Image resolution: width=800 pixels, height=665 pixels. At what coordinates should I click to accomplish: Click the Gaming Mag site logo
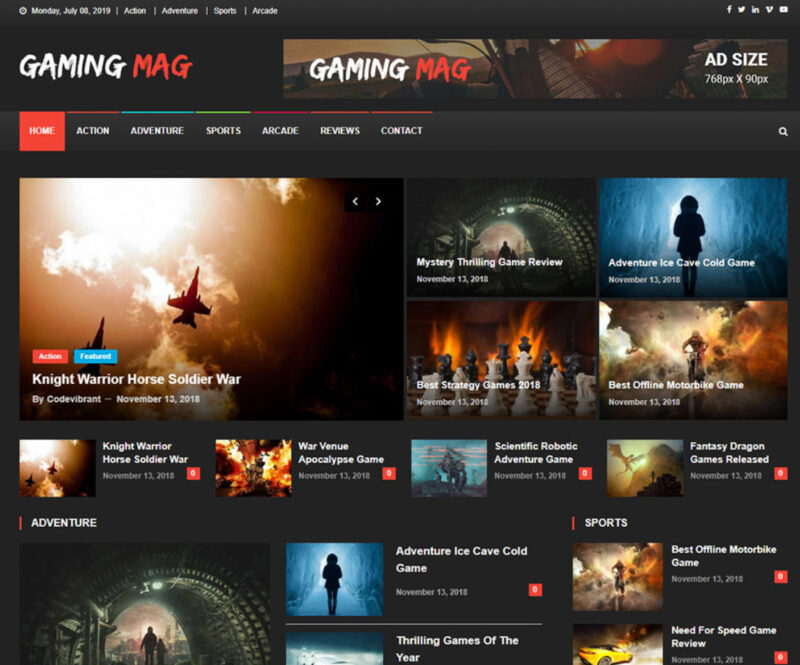click(x=105, y=67)
